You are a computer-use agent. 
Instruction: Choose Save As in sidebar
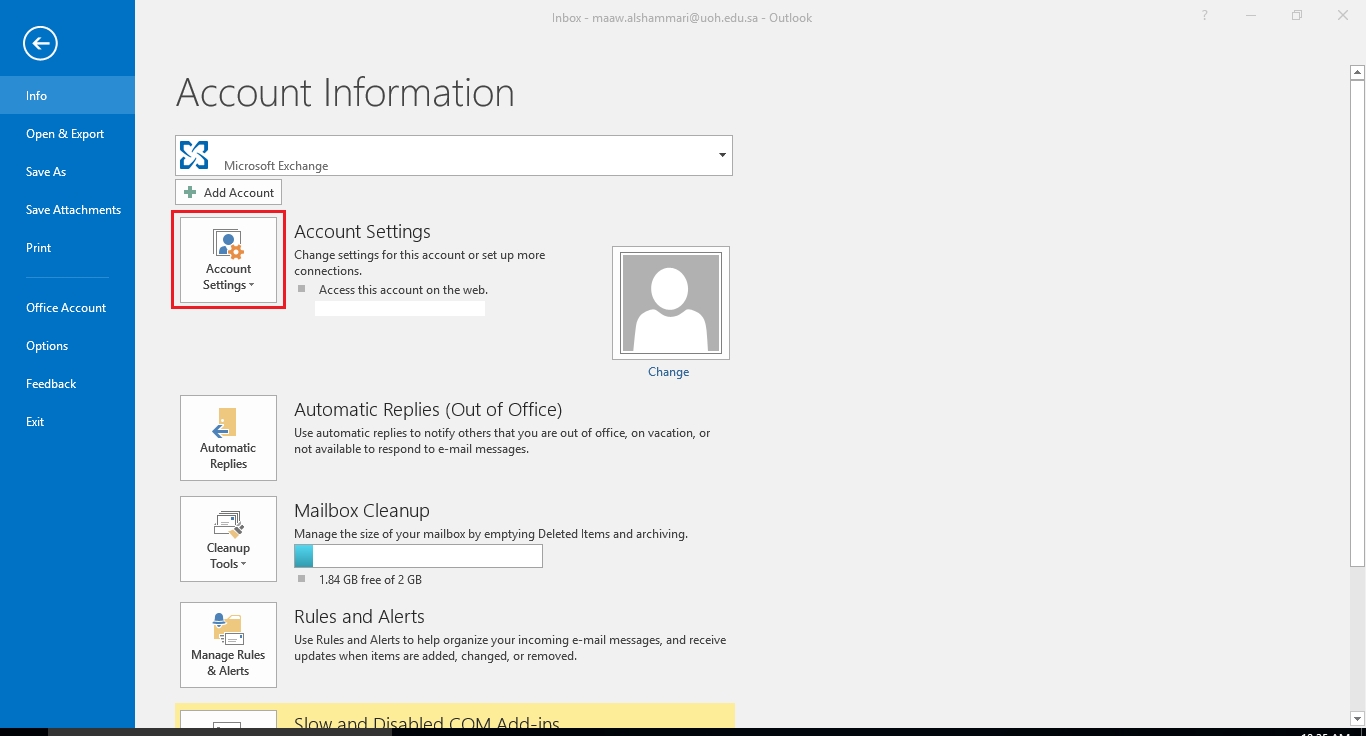pos(67,171)
